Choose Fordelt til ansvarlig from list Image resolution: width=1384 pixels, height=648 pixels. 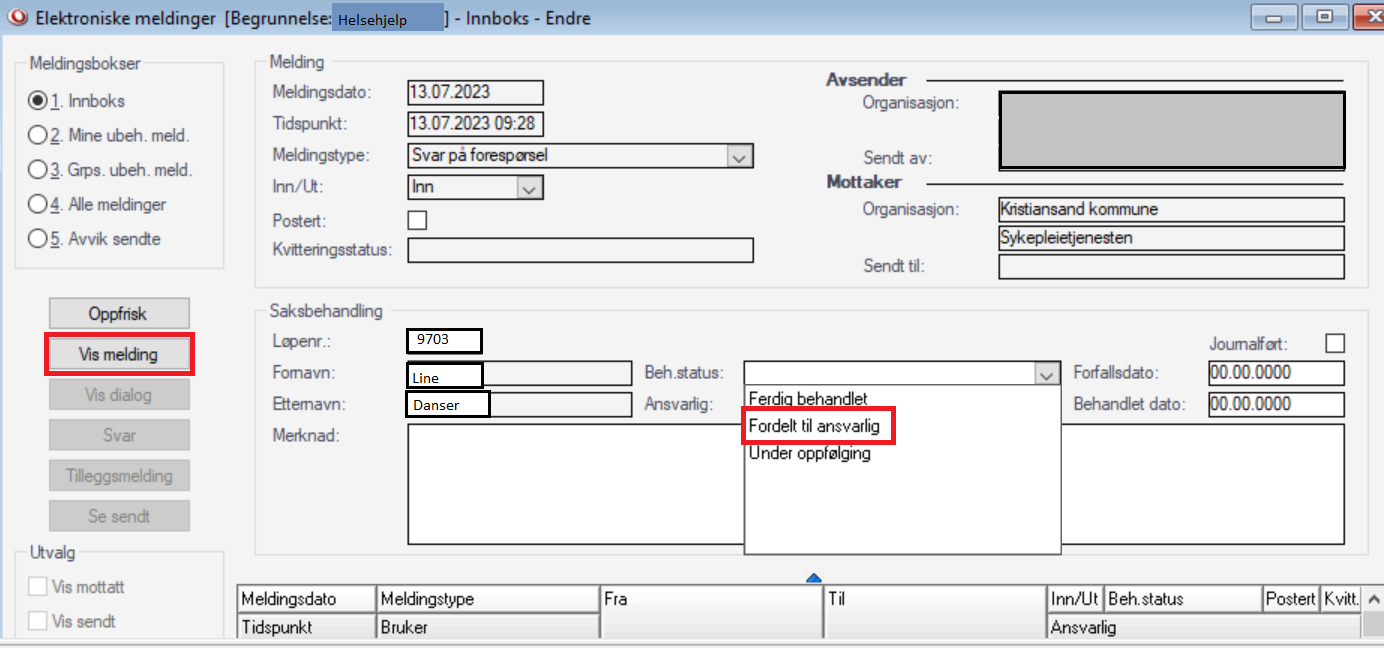(815, 426)
